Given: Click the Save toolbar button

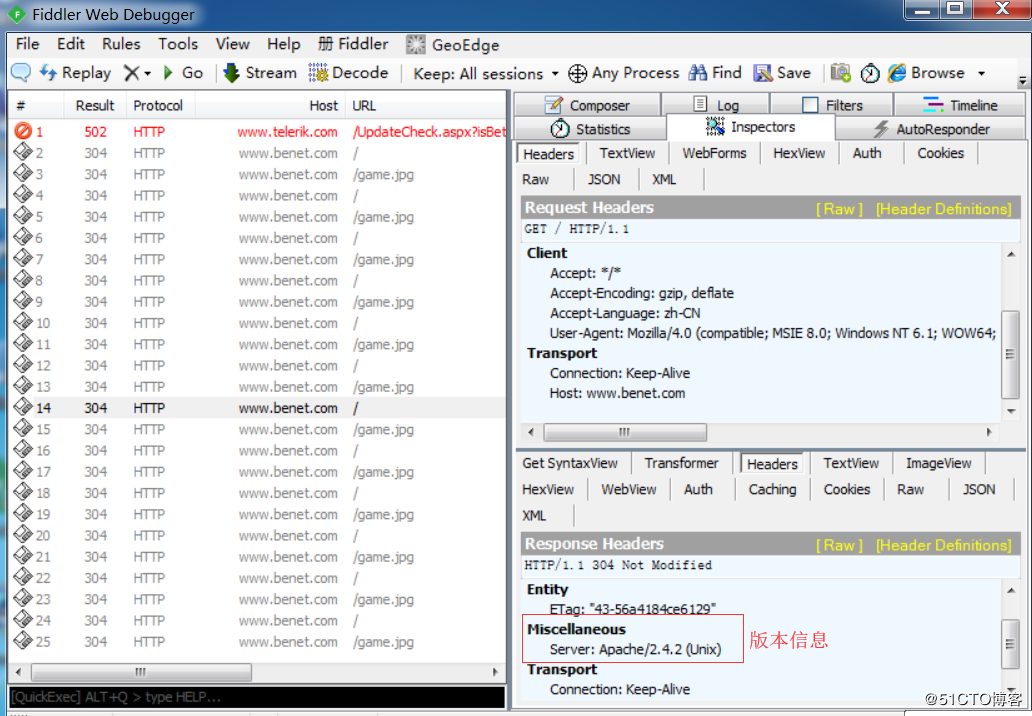Looking at the screenshot, I should pyautogui.click(x=782, y=72).
